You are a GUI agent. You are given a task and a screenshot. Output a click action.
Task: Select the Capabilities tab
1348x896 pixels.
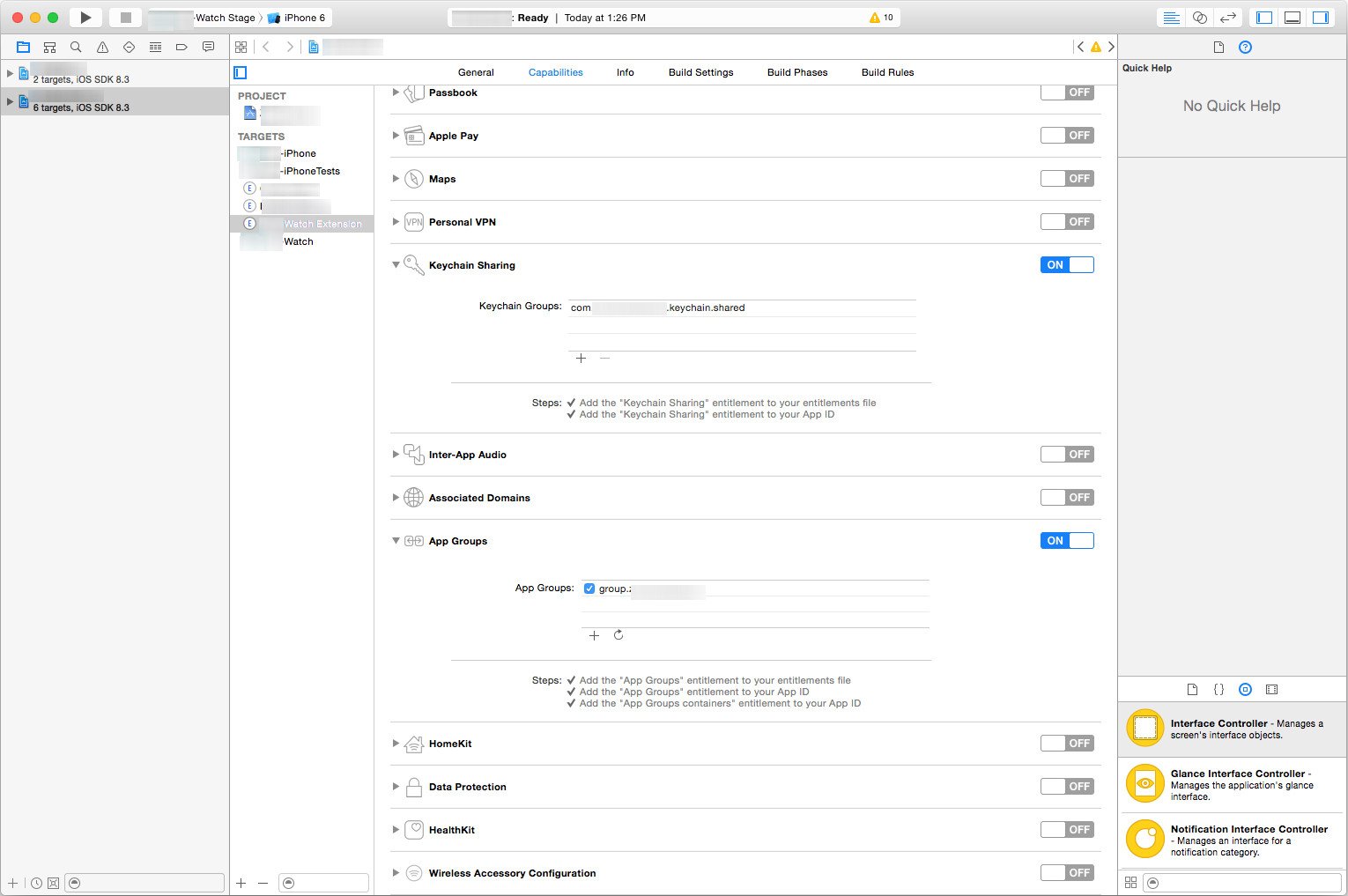(x=555, y=72)
